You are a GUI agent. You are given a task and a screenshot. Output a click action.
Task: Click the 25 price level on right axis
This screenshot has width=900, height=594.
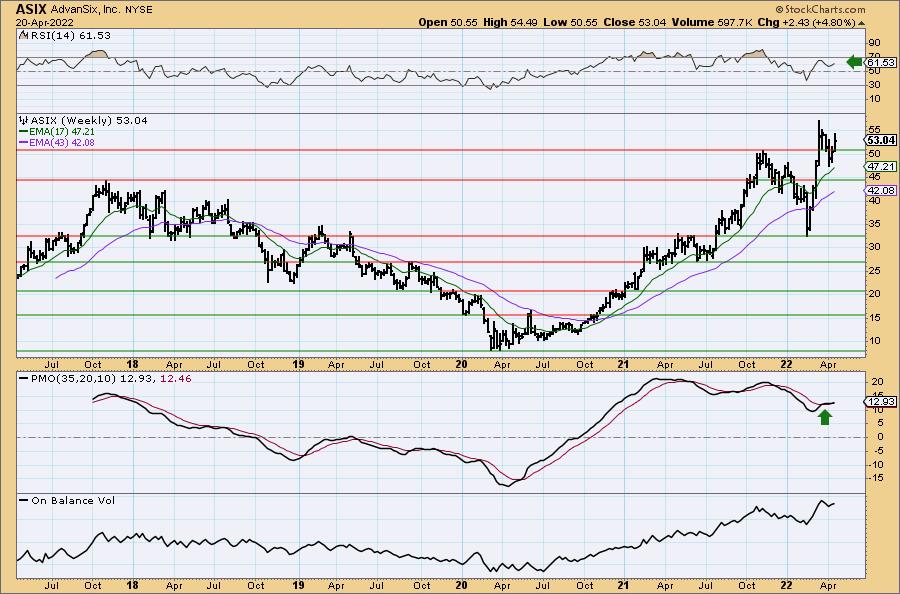pyautogui.click(x=875, y=271)
